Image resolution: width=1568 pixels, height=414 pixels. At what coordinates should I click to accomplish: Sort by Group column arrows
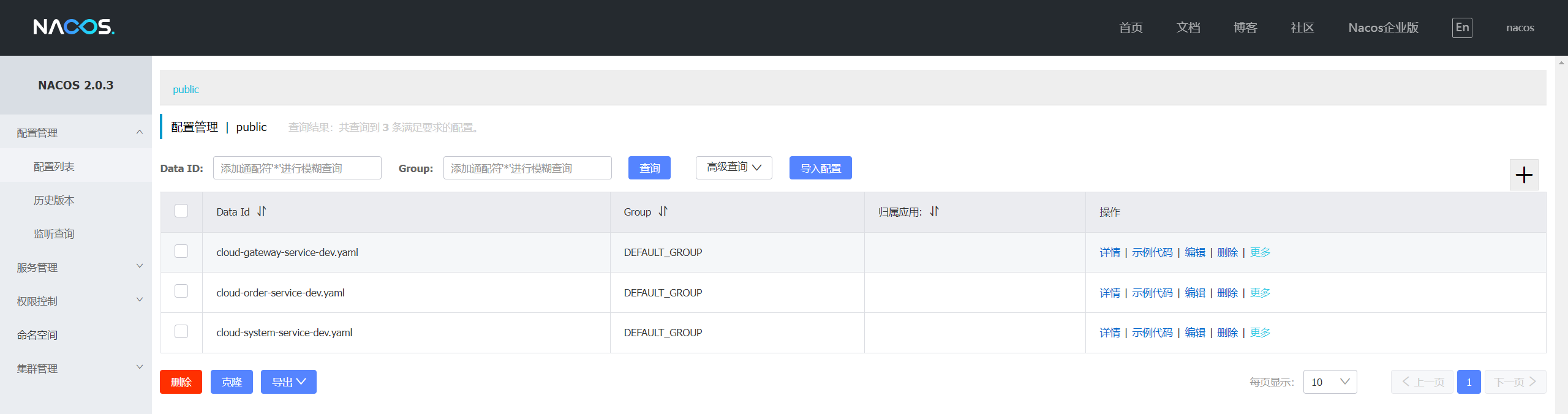(x=663, y=211)
